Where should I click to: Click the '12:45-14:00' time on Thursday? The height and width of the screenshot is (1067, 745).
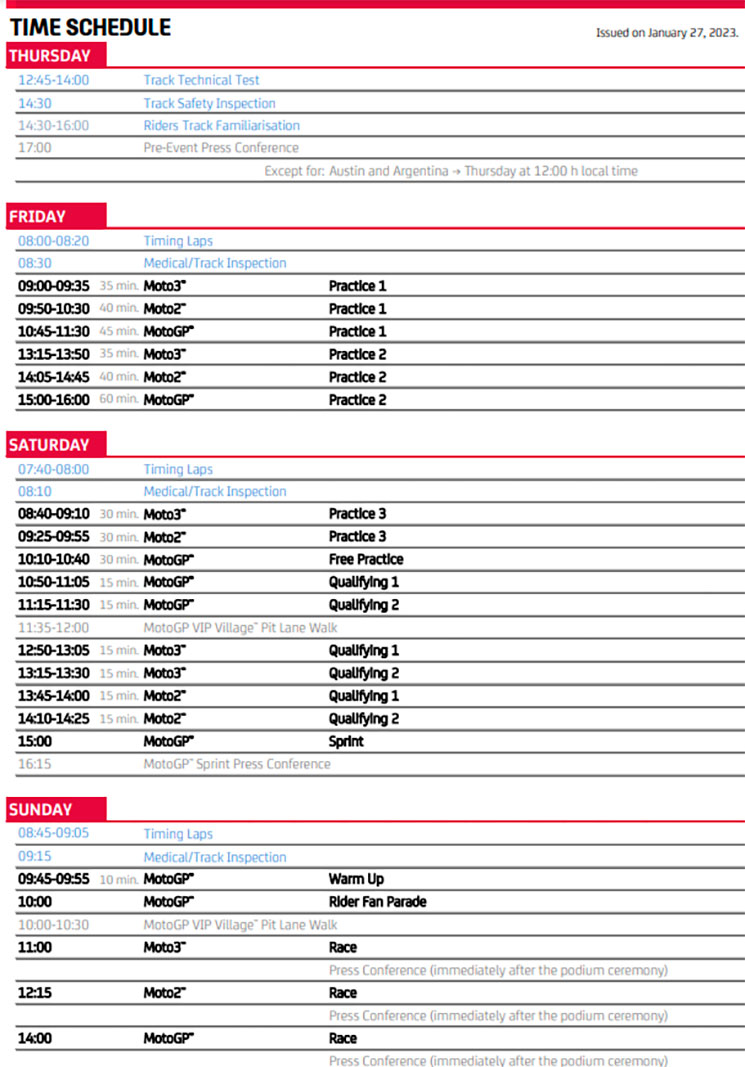click(x=53, y=80)
